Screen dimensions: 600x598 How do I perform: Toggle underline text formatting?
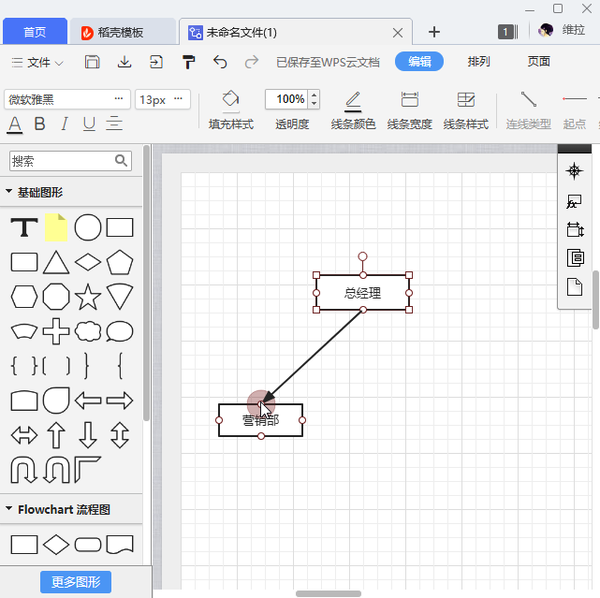89,124
